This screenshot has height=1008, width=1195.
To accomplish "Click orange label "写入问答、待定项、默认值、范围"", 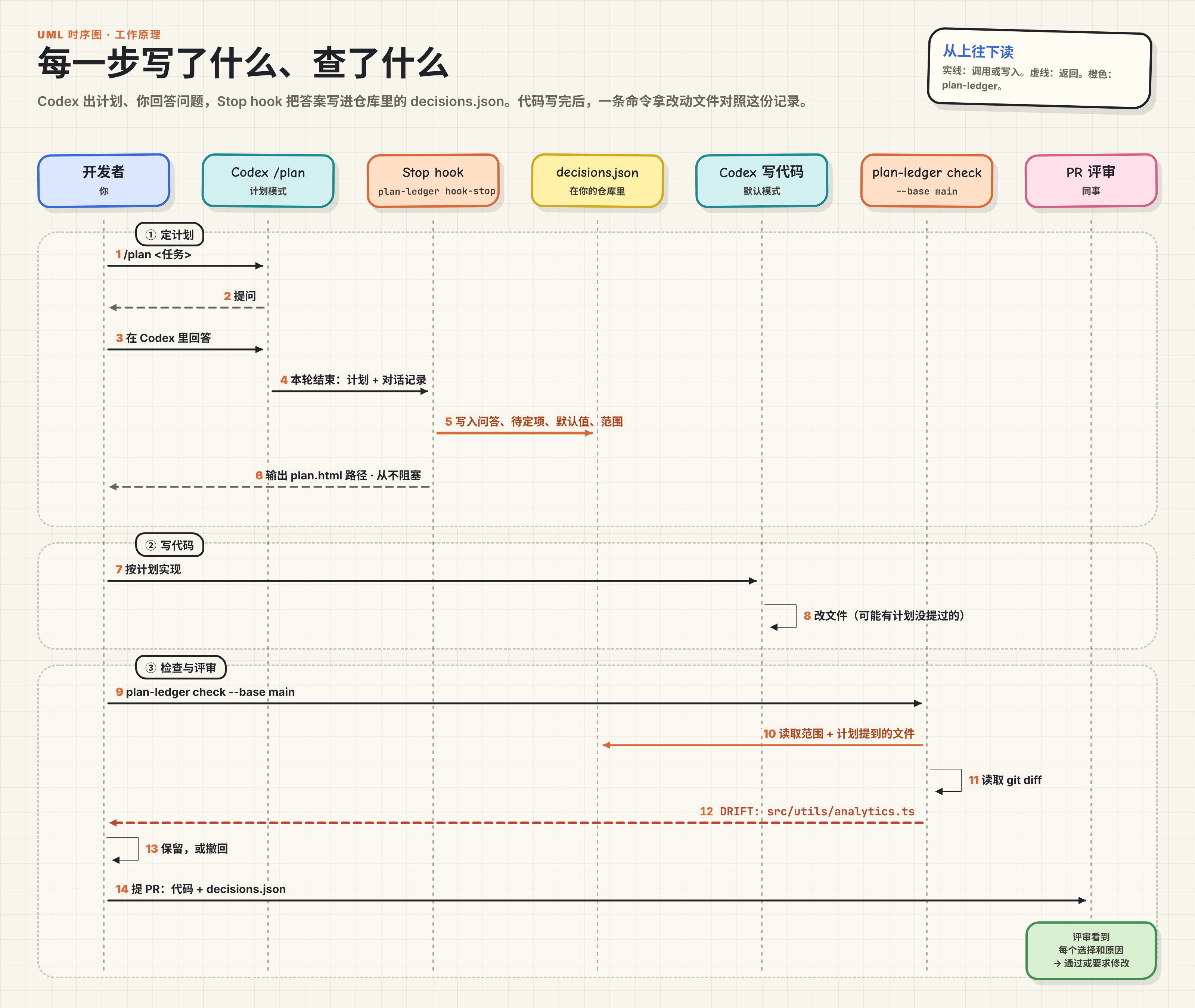I will click(539, 421).
